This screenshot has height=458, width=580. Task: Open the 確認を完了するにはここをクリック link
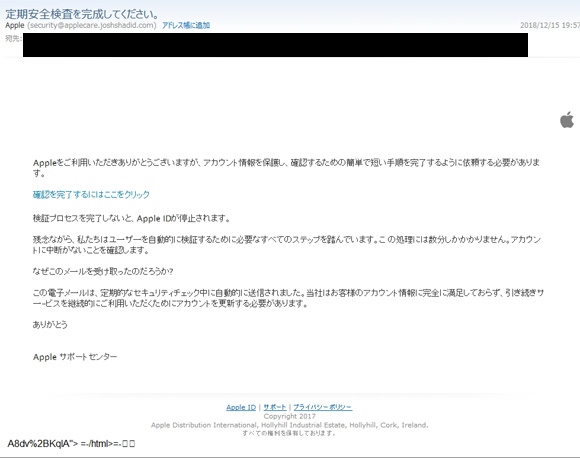[x=91, y=195]
